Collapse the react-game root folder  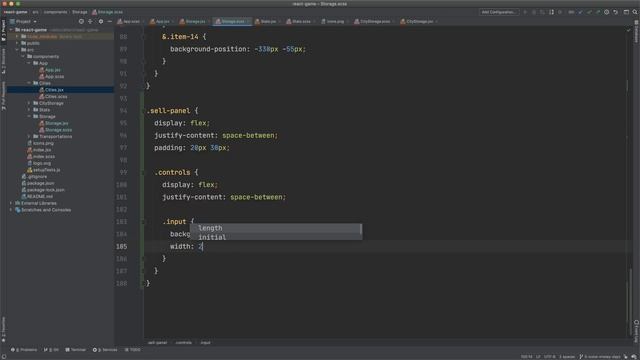(11, 30)
